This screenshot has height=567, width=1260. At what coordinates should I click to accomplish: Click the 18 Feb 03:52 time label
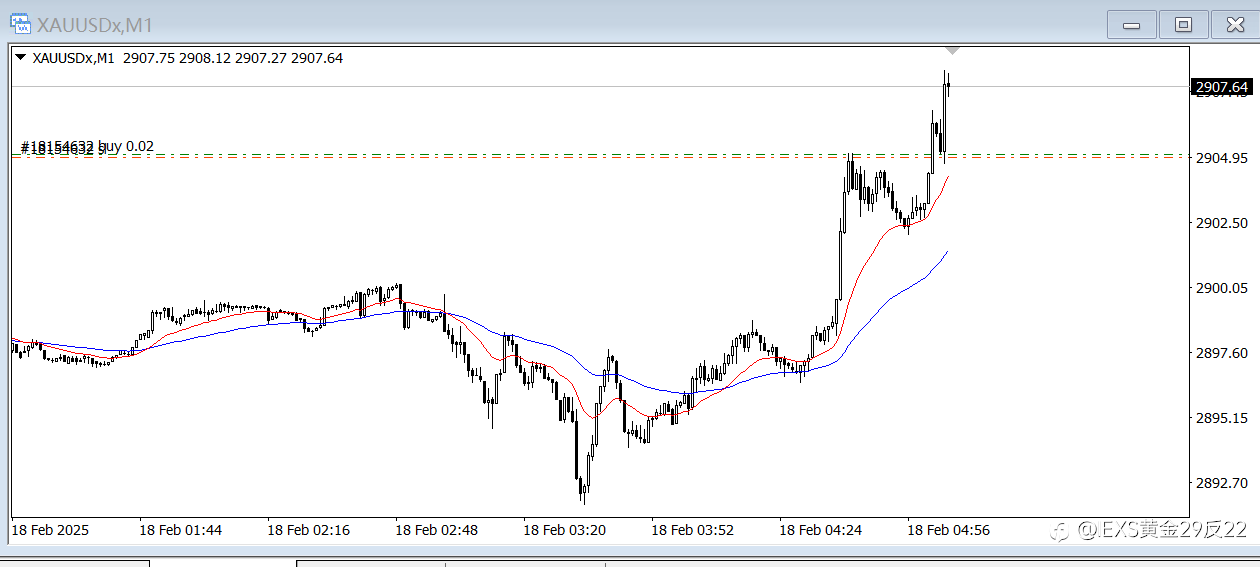click(692, 530)
